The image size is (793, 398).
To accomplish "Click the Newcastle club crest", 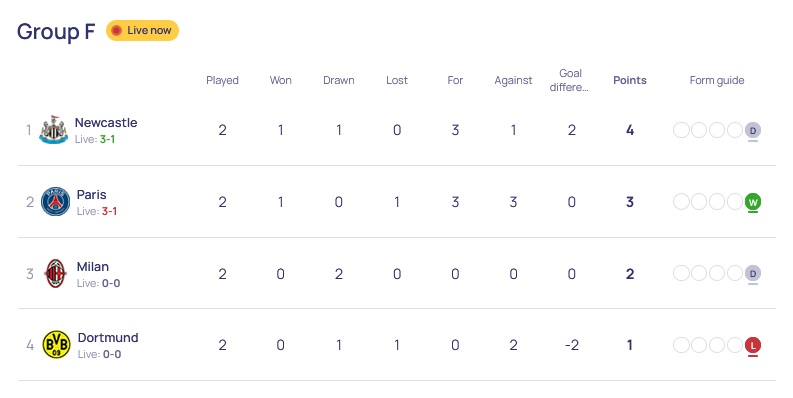I will point(54,130).
